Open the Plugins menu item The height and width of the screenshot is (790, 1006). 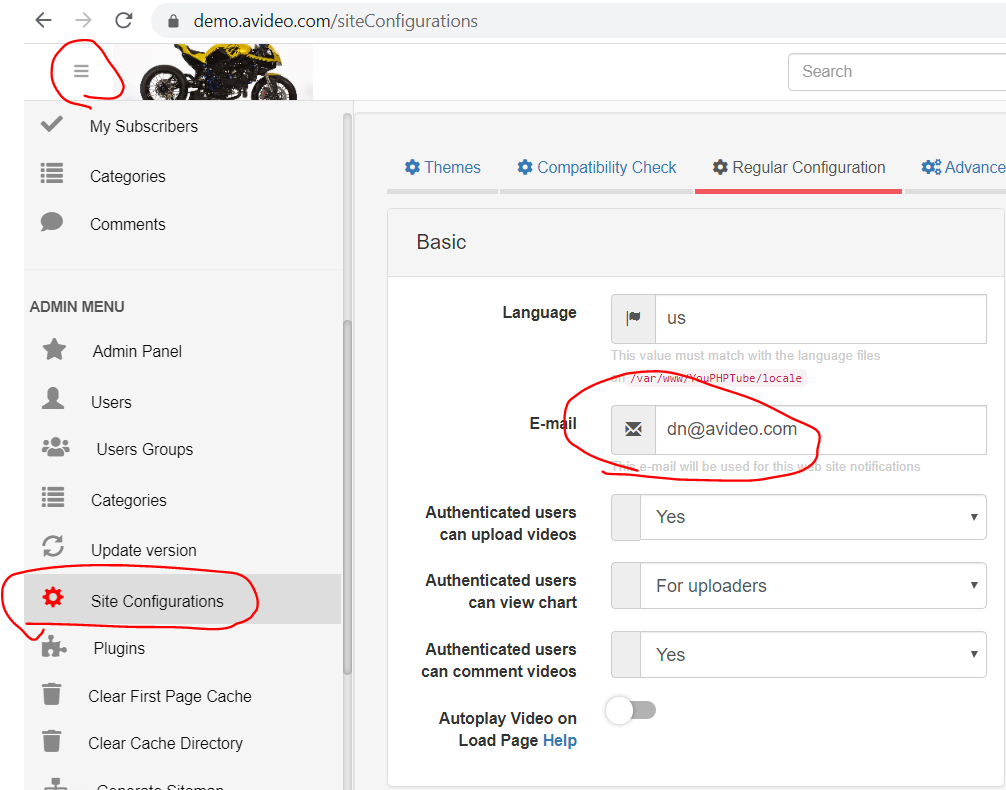click(119, 648)
